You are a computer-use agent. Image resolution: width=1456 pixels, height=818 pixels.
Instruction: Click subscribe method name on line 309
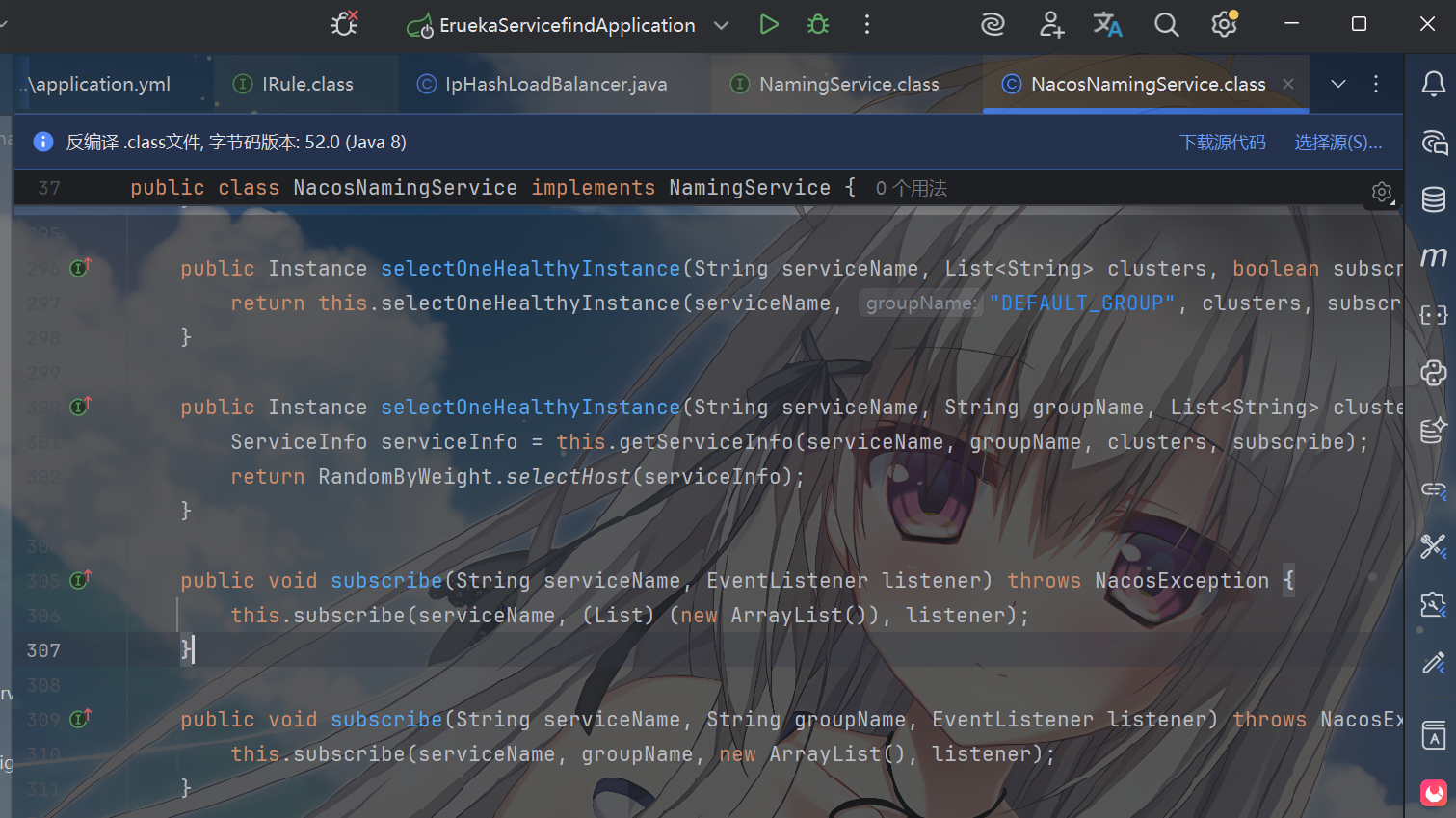click(x=386, y=720)
